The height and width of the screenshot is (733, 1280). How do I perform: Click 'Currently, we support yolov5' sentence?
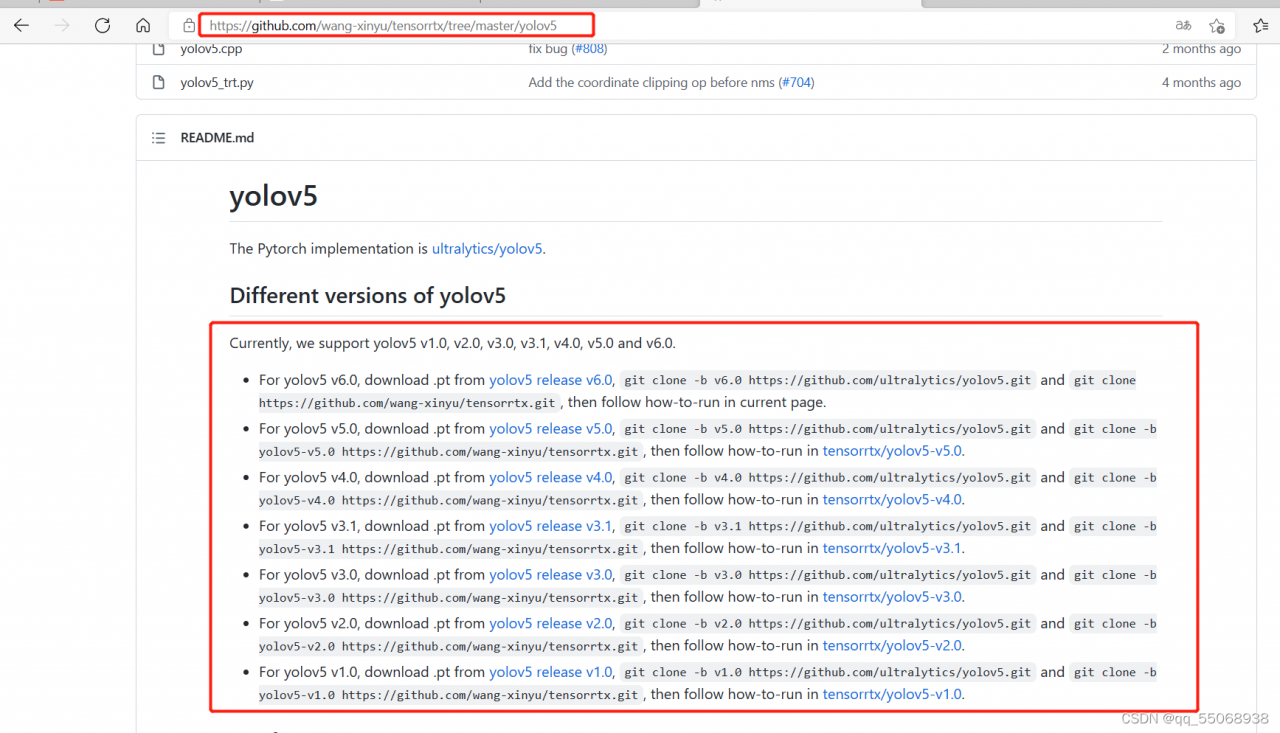[453, 343]
